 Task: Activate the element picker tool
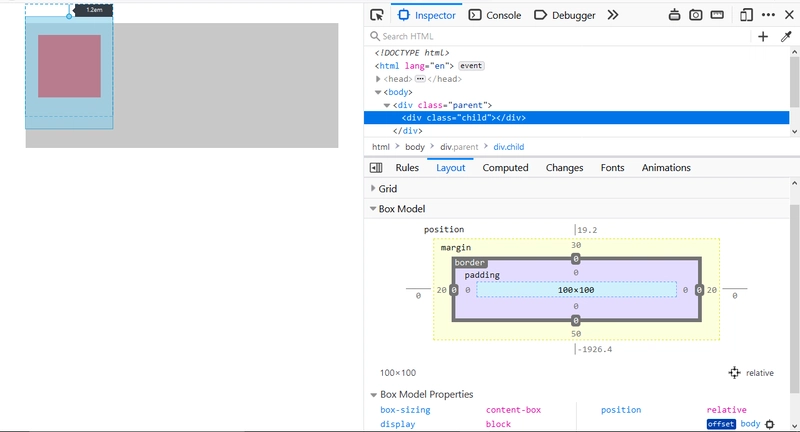coord(376,15)
